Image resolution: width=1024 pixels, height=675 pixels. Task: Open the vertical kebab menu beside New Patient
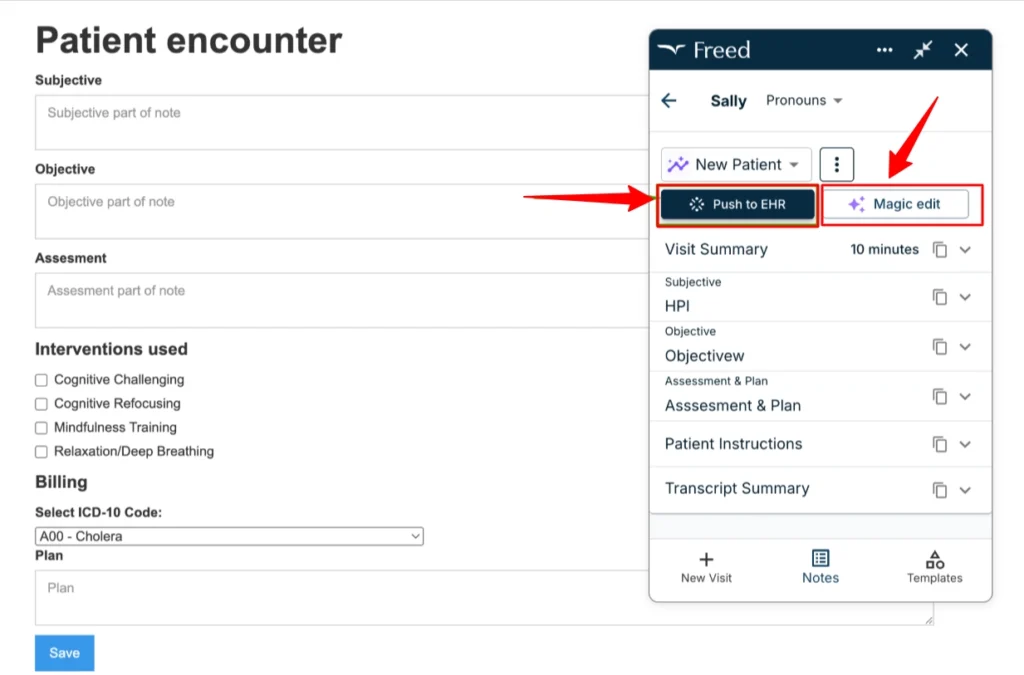coord(837,165)
